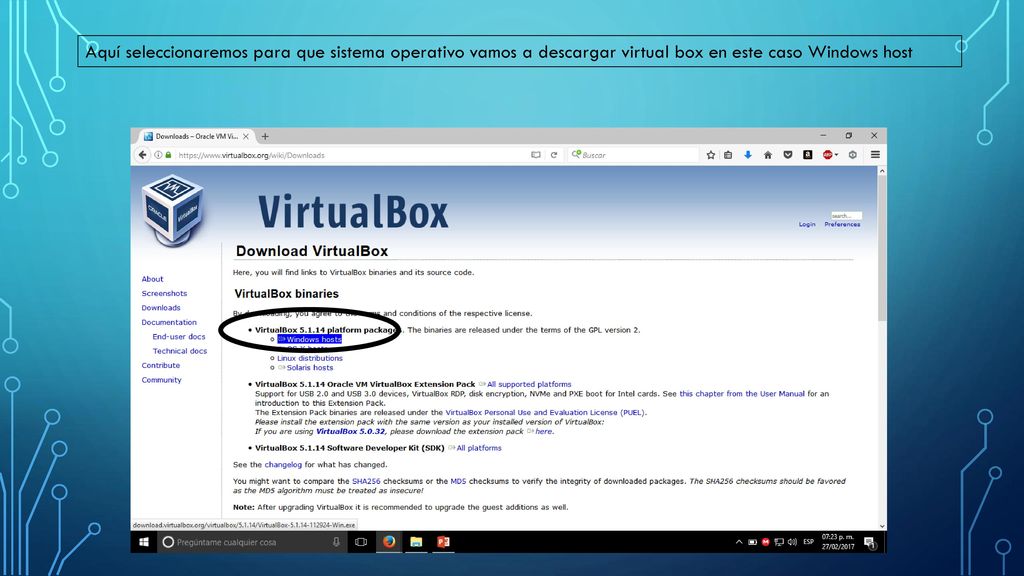Focus the Buscar search box
The width and height of the screenshot is (1024, 576).
(x=633, y=155)
